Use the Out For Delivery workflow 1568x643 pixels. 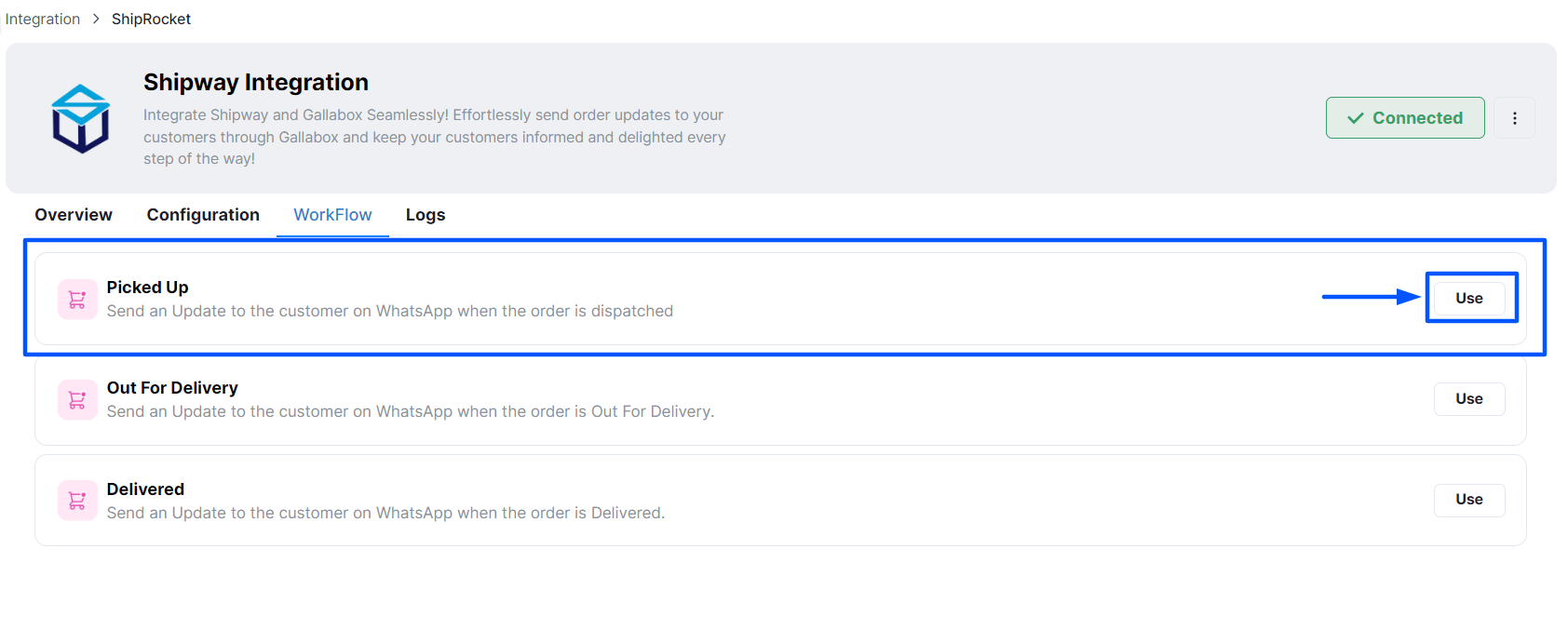1469,398
